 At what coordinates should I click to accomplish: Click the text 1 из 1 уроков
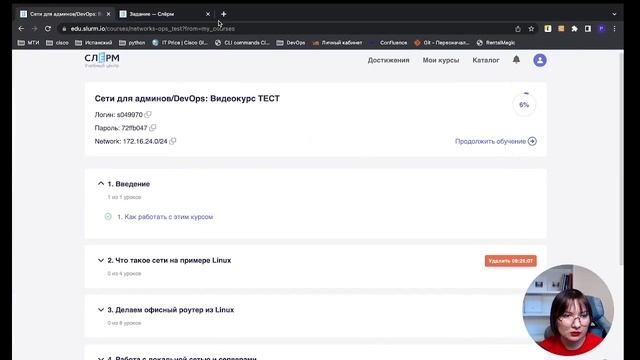click(x=124, y=197)
